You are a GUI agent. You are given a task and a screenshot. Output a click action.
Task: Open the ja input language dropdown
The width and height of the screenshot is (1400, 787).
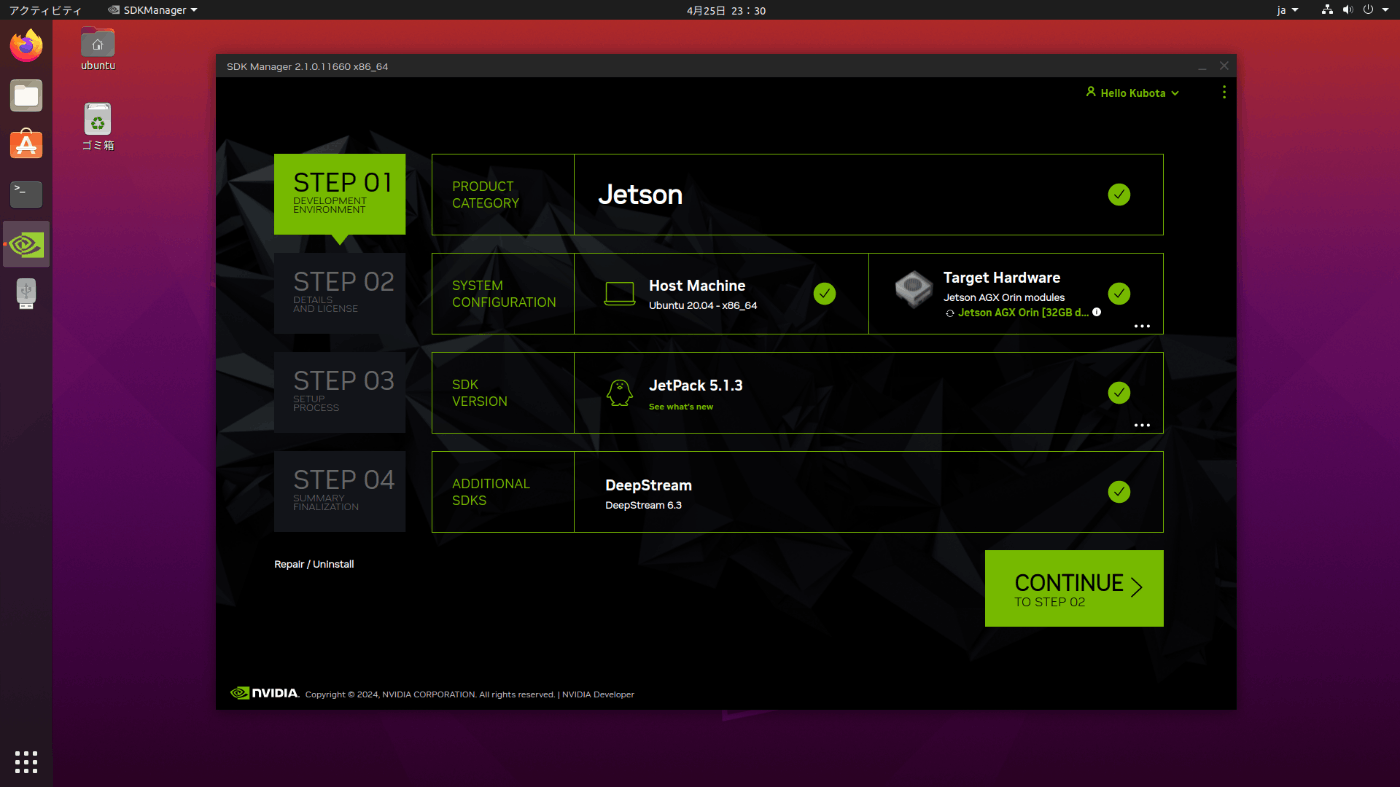[1288, 10]
